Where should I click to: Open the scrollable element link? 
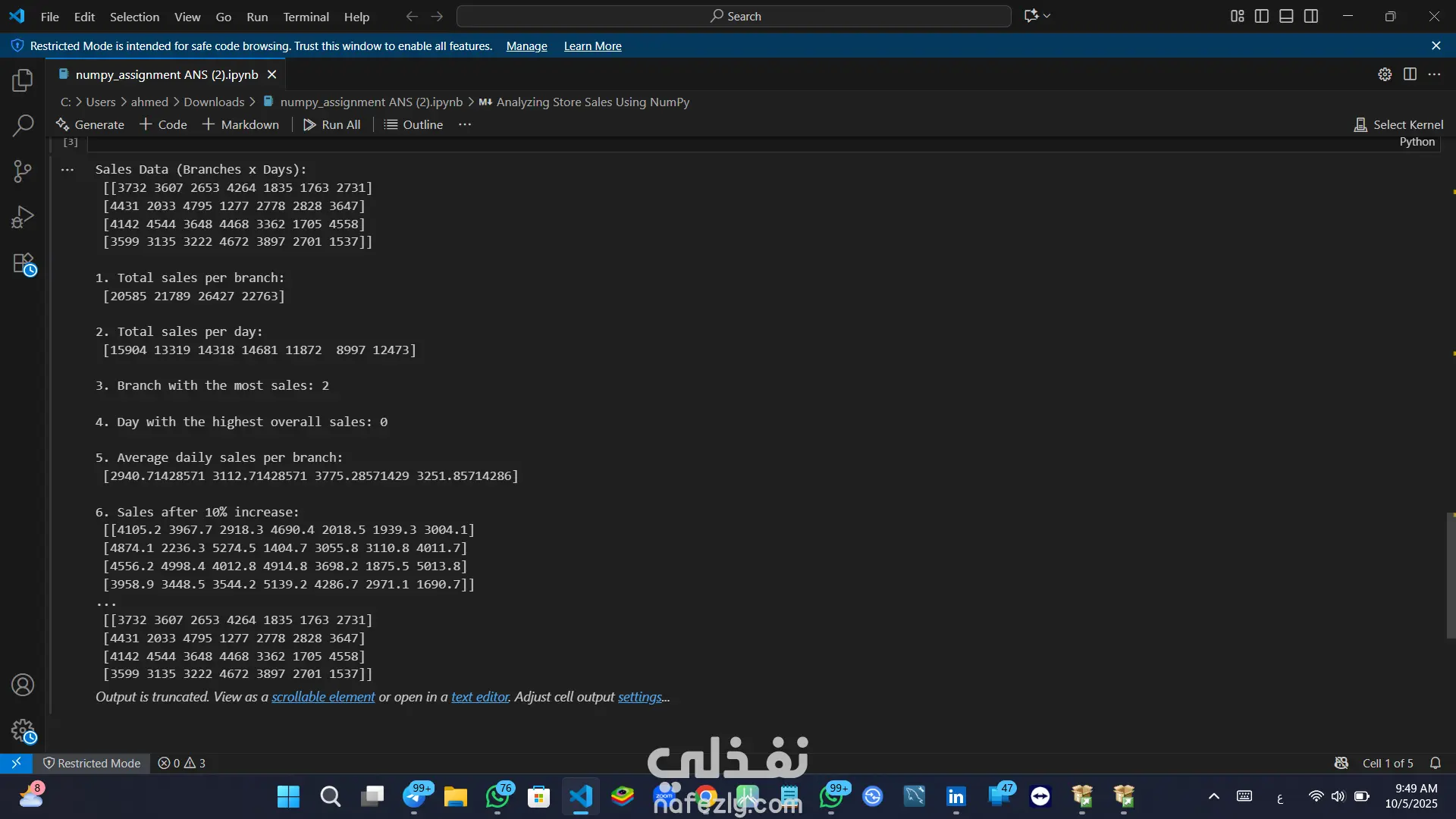tap(323, 697)
